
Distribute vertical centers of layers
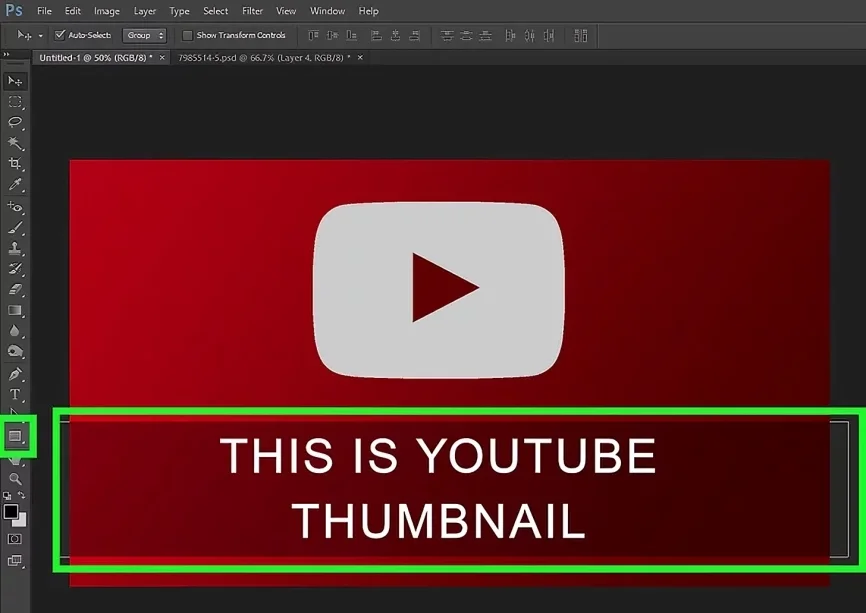pyautogui.click(x=466, y=36)
